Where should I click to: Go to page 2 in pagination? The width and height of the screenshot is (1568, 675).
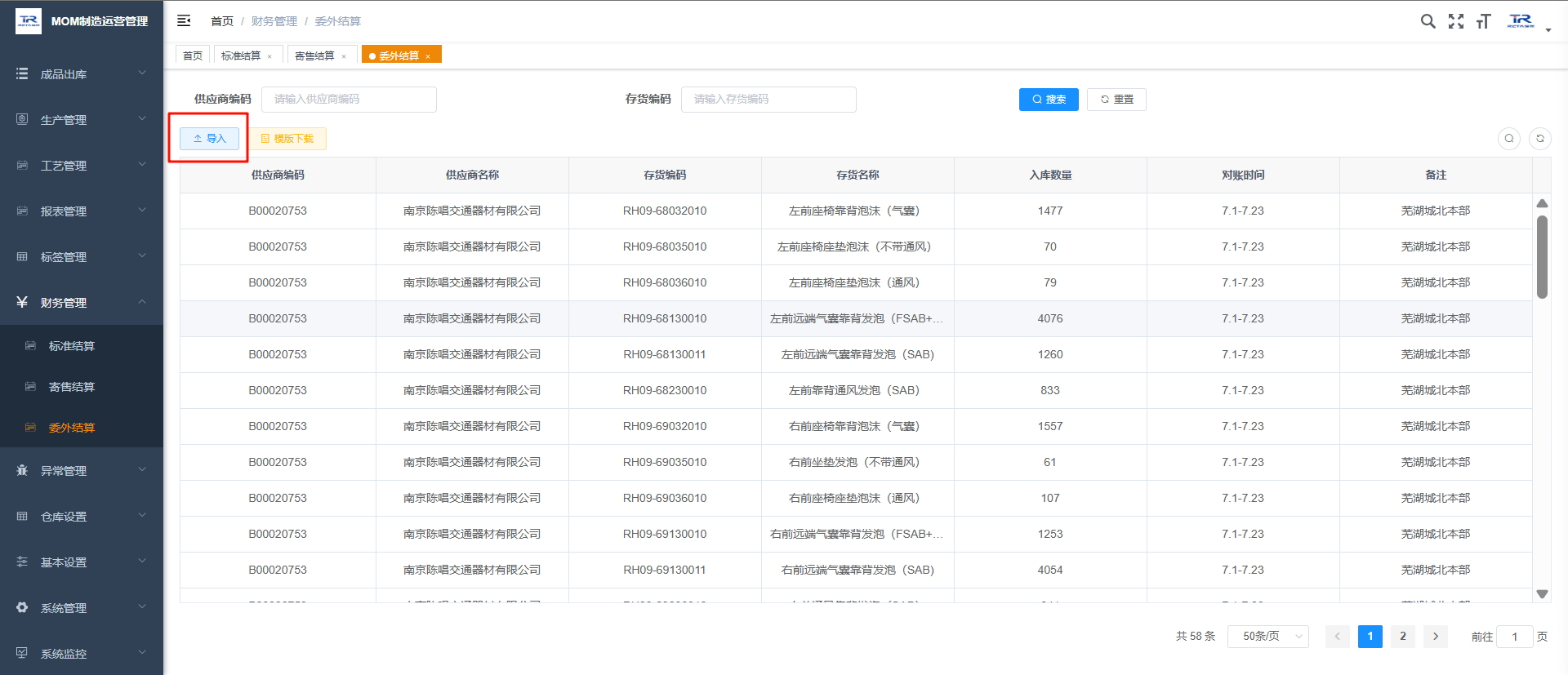pyautogui.click(x=1403, y=637)
